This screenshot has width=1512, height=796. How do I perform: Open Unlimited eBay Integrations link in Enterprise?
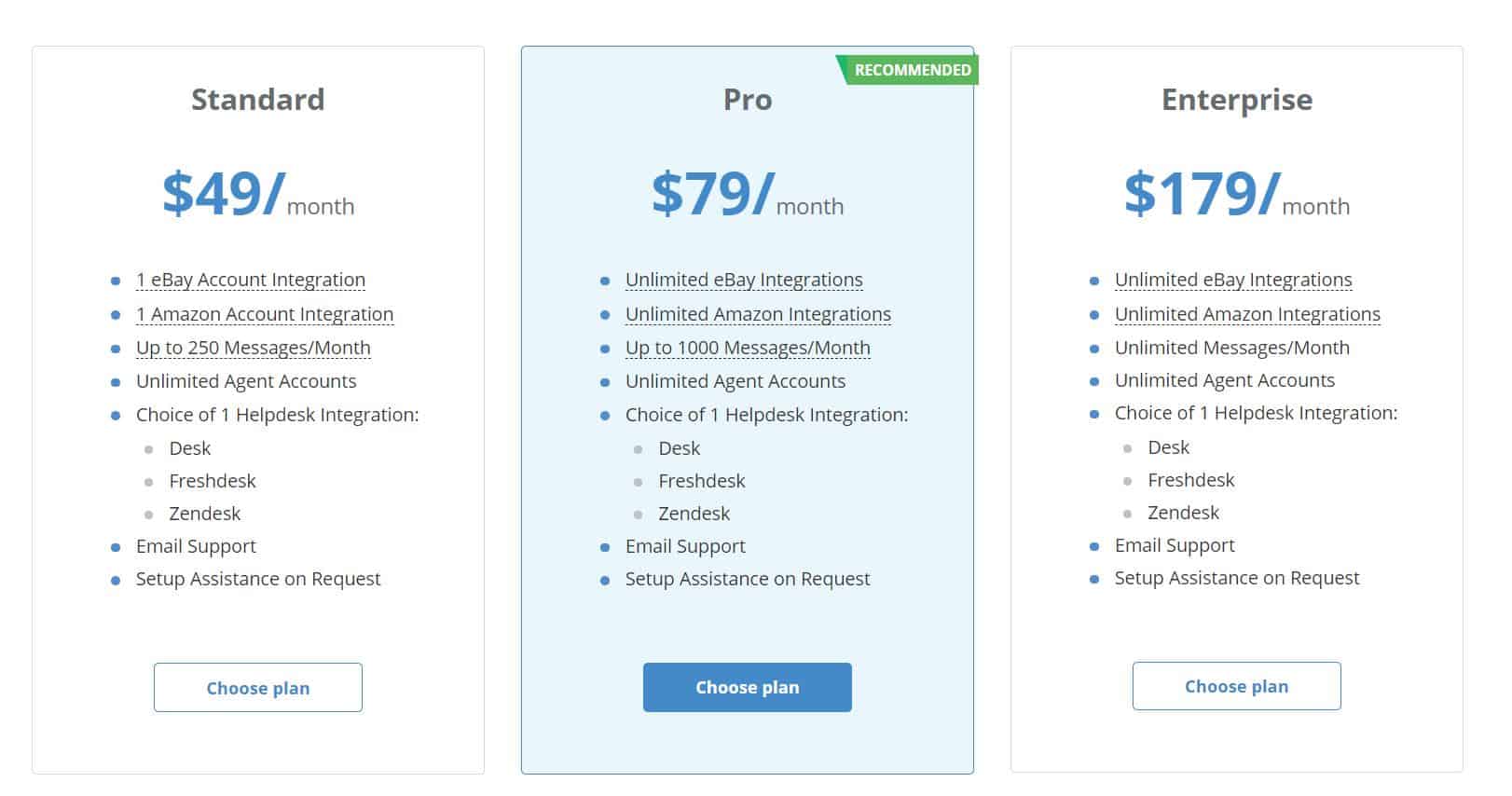coord(1234,280)
